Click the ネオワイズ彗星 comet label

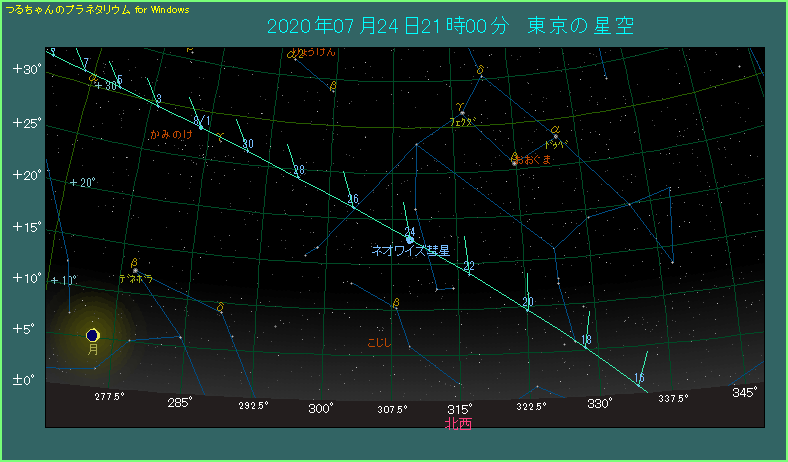411,252
